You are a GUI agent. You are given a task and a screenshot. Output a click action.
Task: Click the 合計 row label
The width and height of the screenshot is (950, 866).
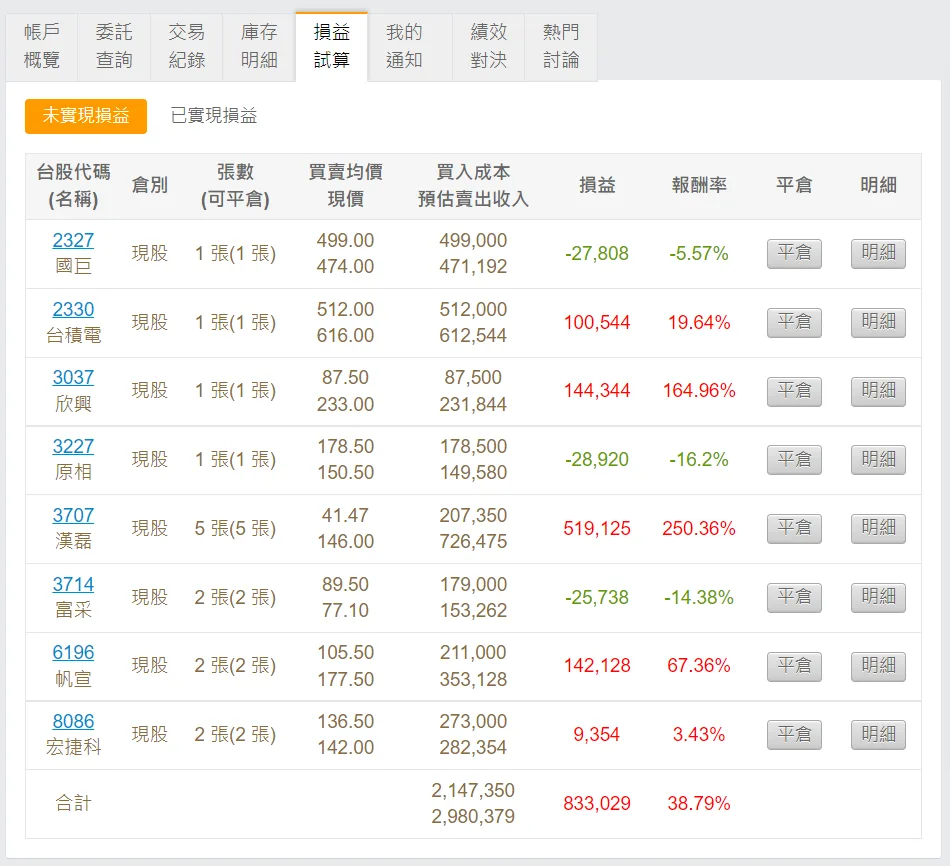73,804
